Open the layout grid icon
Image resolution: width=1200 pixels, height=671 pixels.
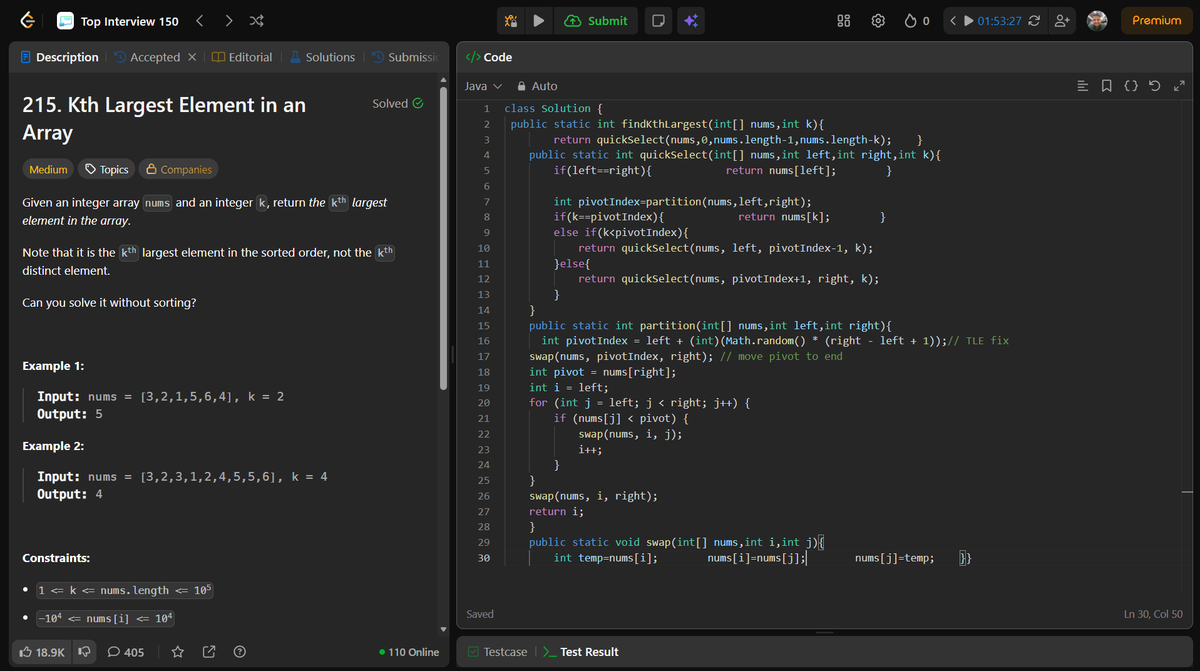tap(844, 21)
